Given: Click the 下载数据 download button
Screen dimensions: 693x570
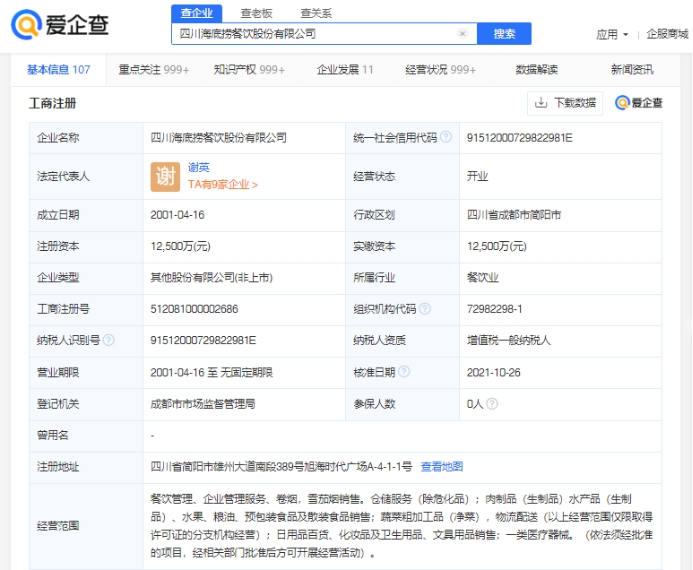Looking at the screenshot, I should [565, 103].
